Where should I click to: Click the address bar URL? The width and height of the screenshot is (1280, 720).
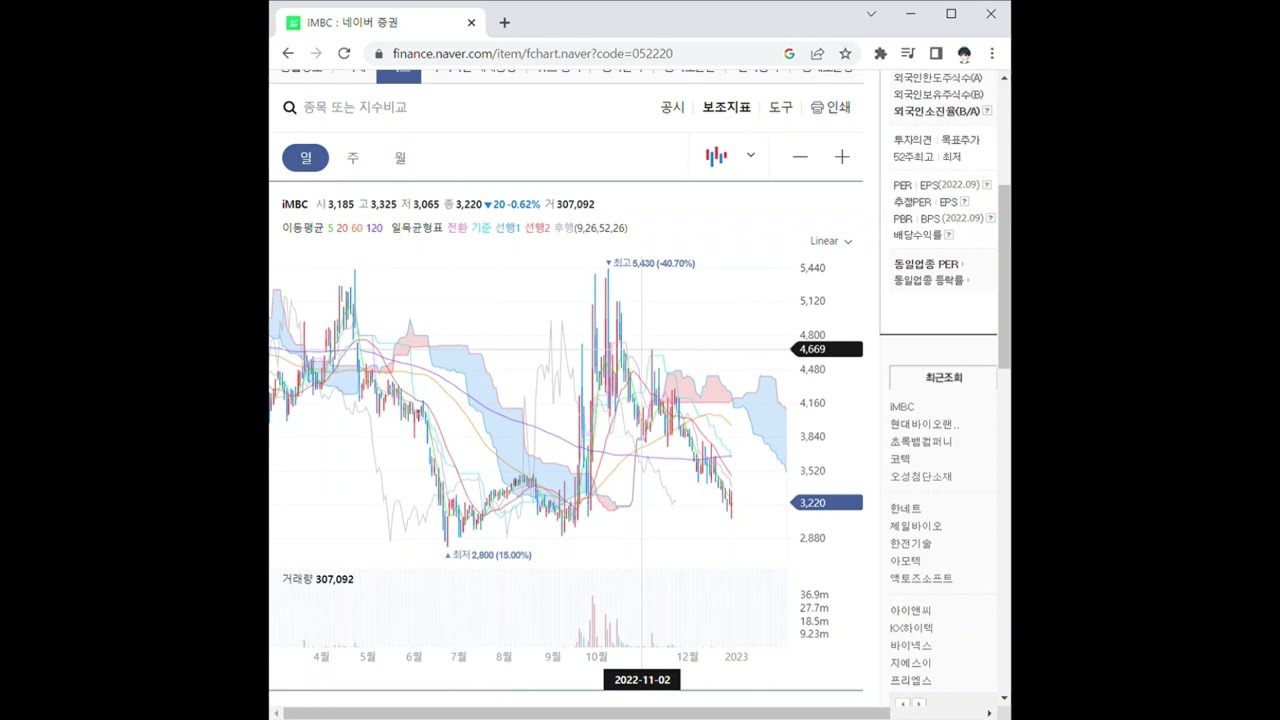[532, 53]
